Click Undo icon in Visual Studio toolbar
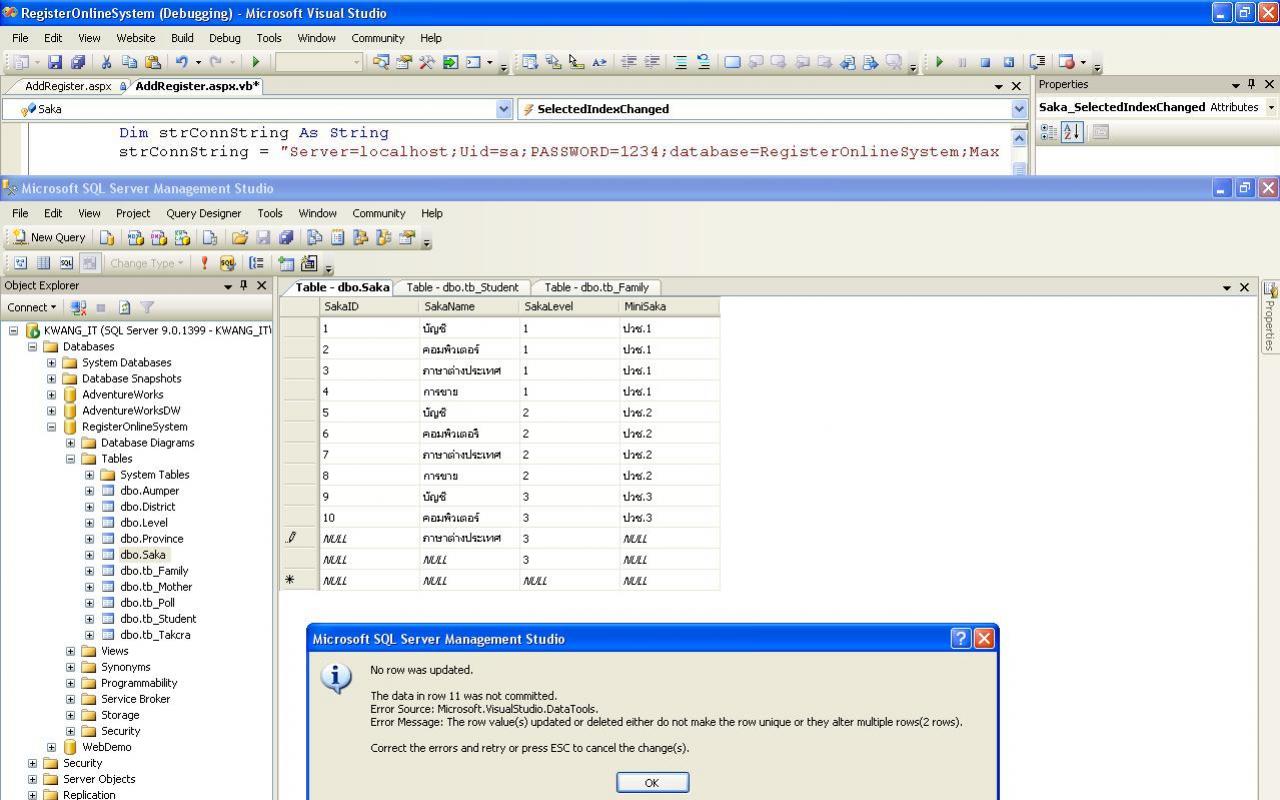Image resolution: width=1280 pixels, height=800 pixels. (182, 62)
